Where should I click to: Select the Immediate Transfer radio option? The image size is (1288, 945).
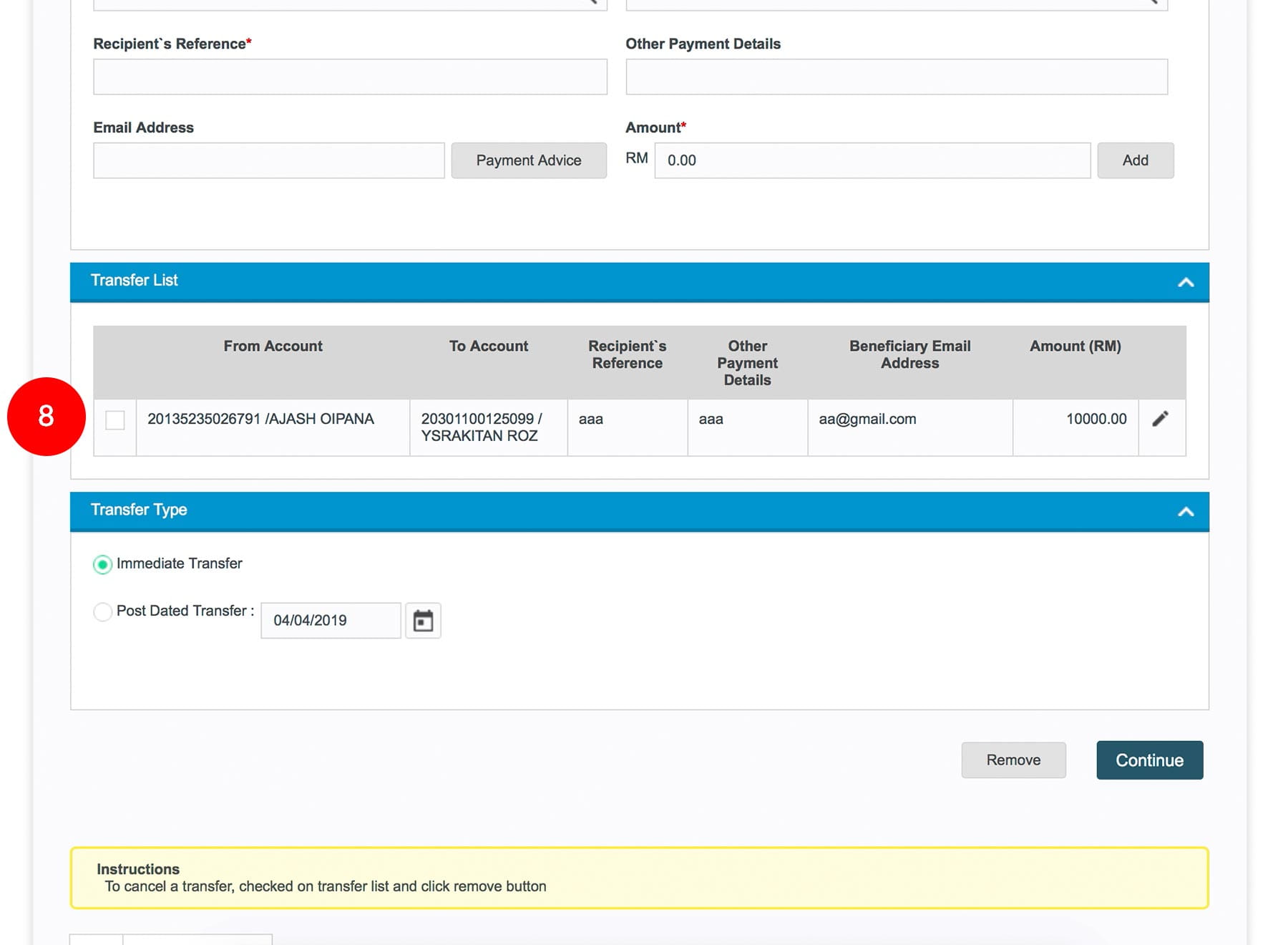coord(103,564)
